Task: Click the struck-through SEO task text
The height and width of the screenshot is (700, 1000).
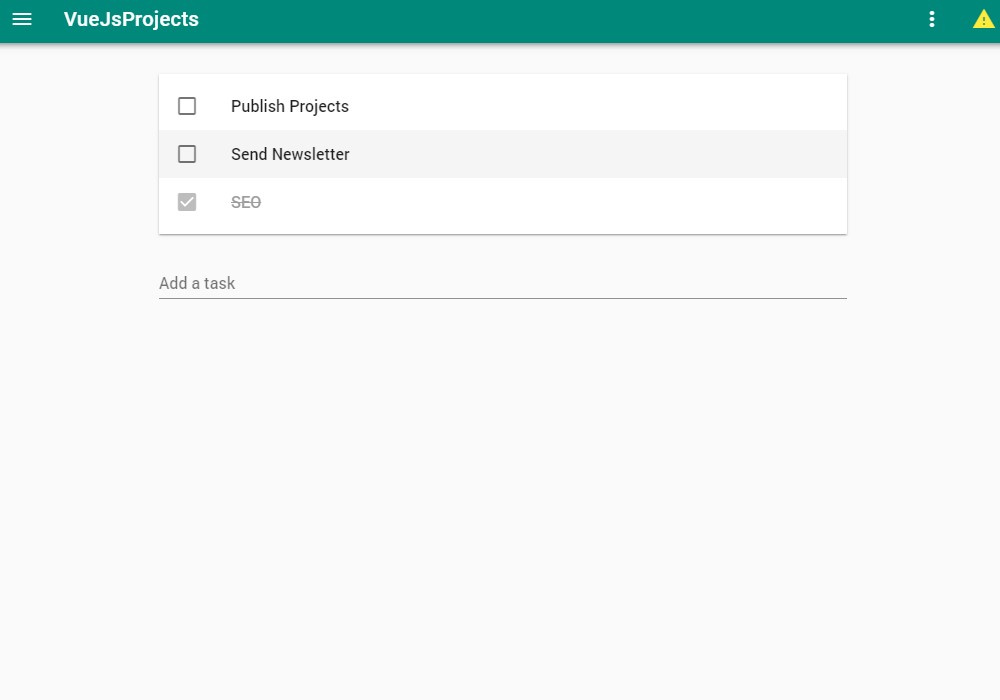Action: (x=246, y=202)
